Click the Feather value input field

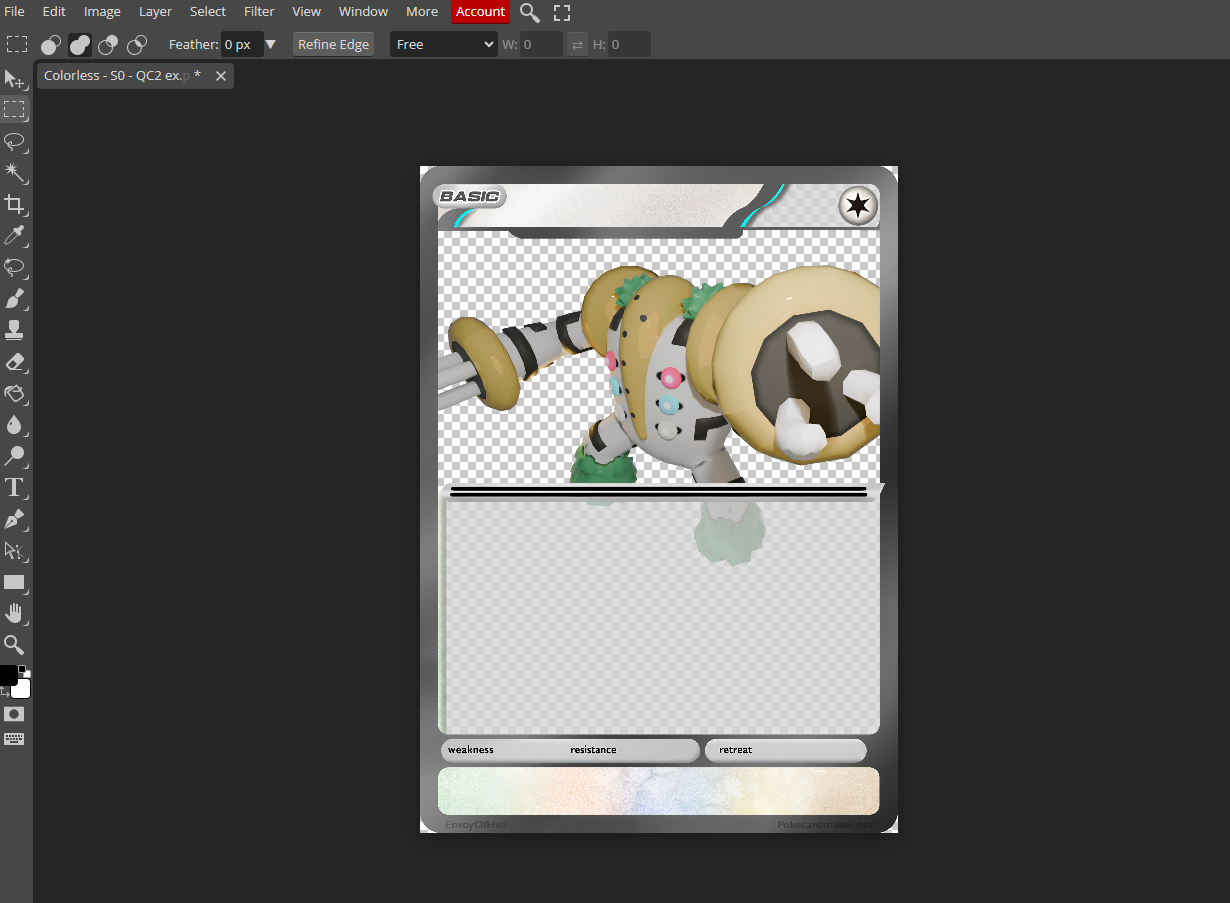click(242, 44)
